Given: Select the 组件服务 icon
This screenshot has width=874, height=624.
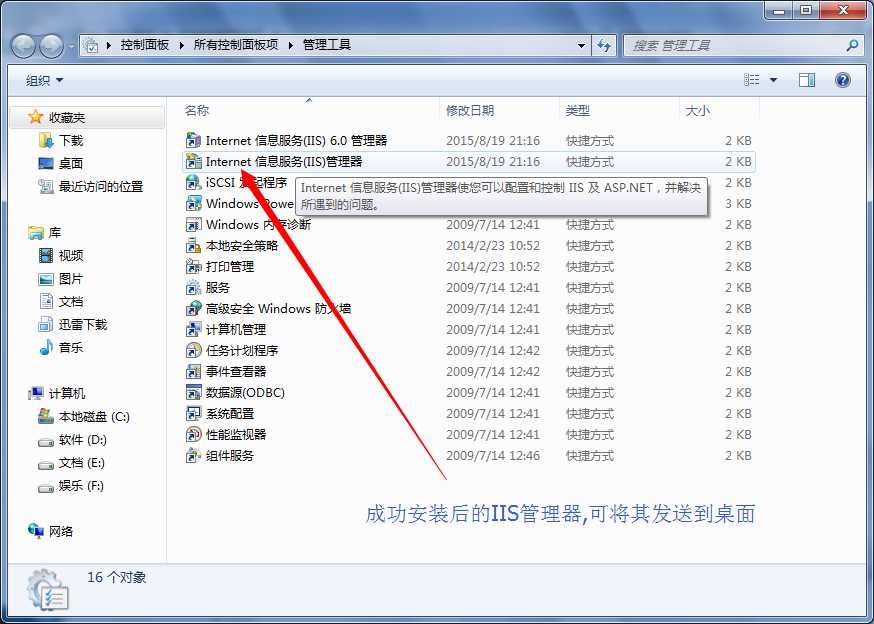Looking at the screenshot, I should coord(193,456).
